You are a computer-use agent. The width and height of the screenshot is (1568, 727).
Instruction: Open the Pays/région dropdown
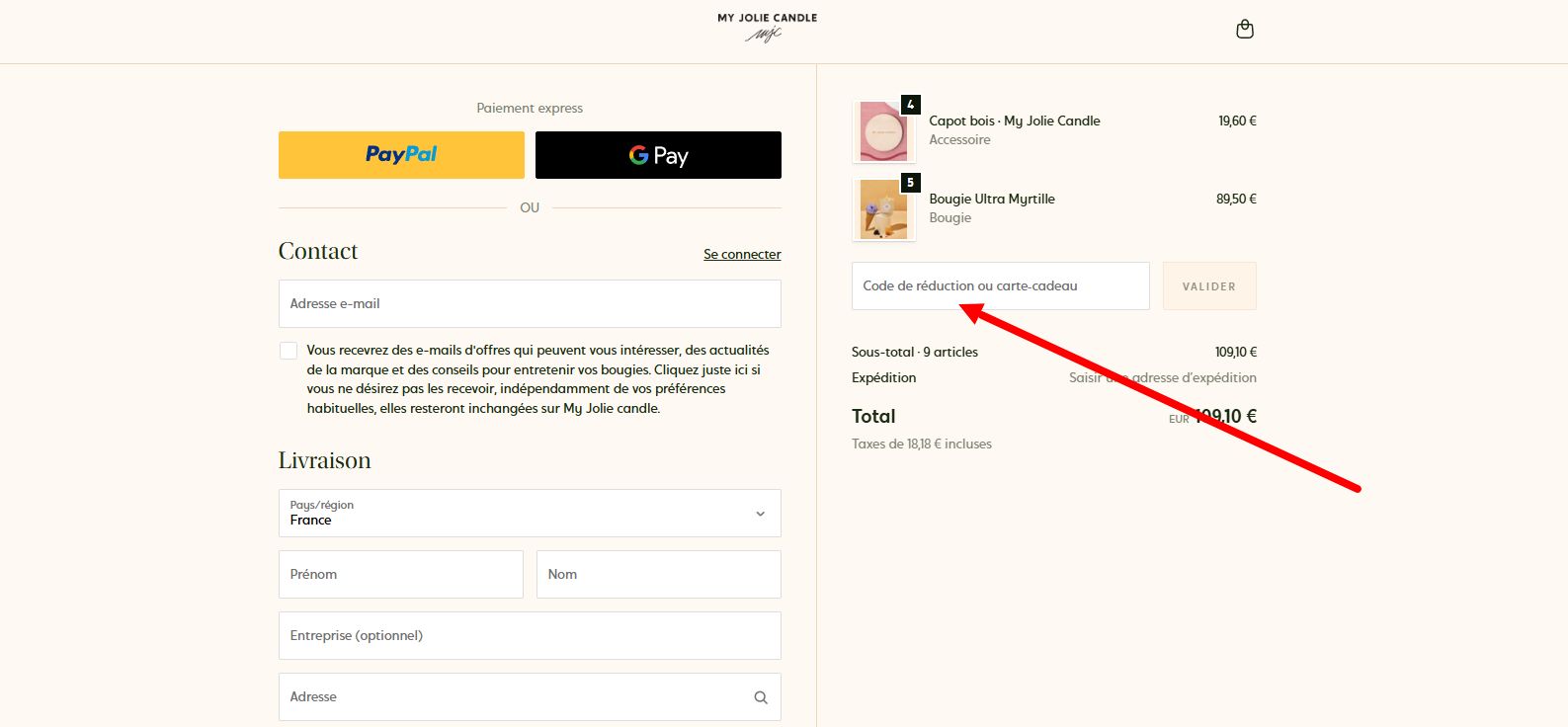(x=530, y=514)
